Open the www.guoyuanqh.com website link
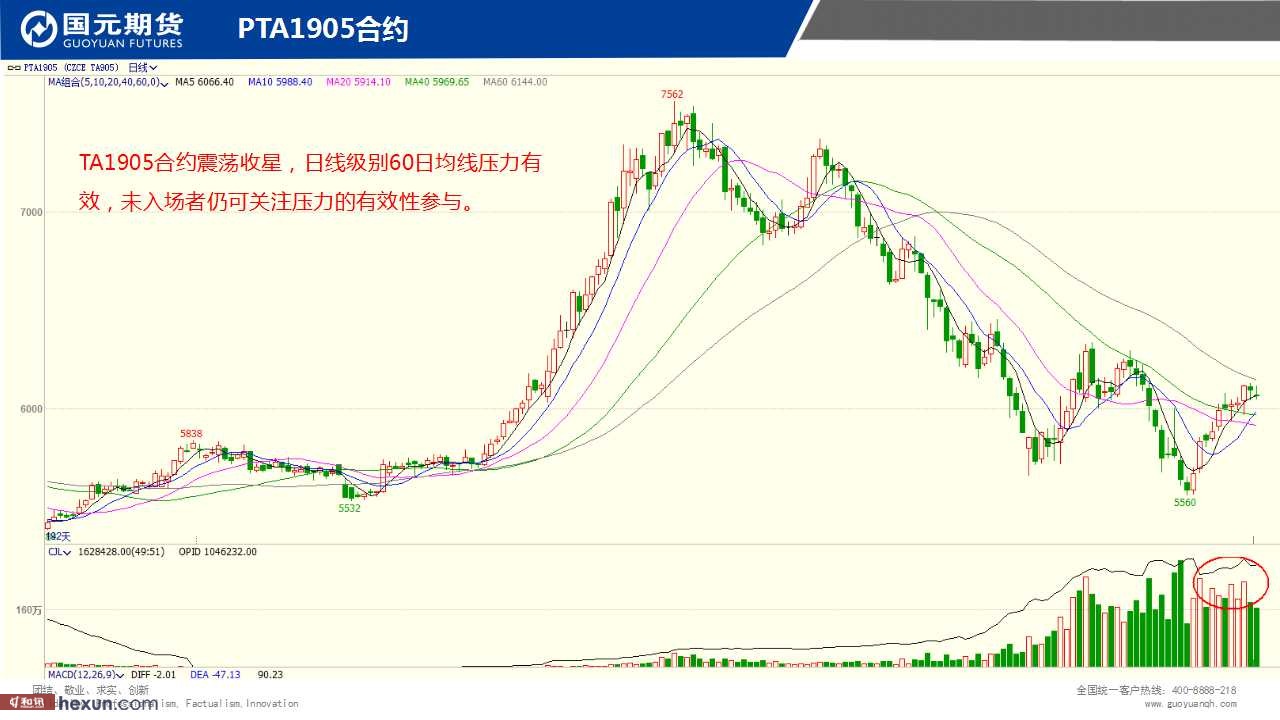The height and width of the screenshot is (720, 1280). pyautogui.click(x=1190, y=704)
